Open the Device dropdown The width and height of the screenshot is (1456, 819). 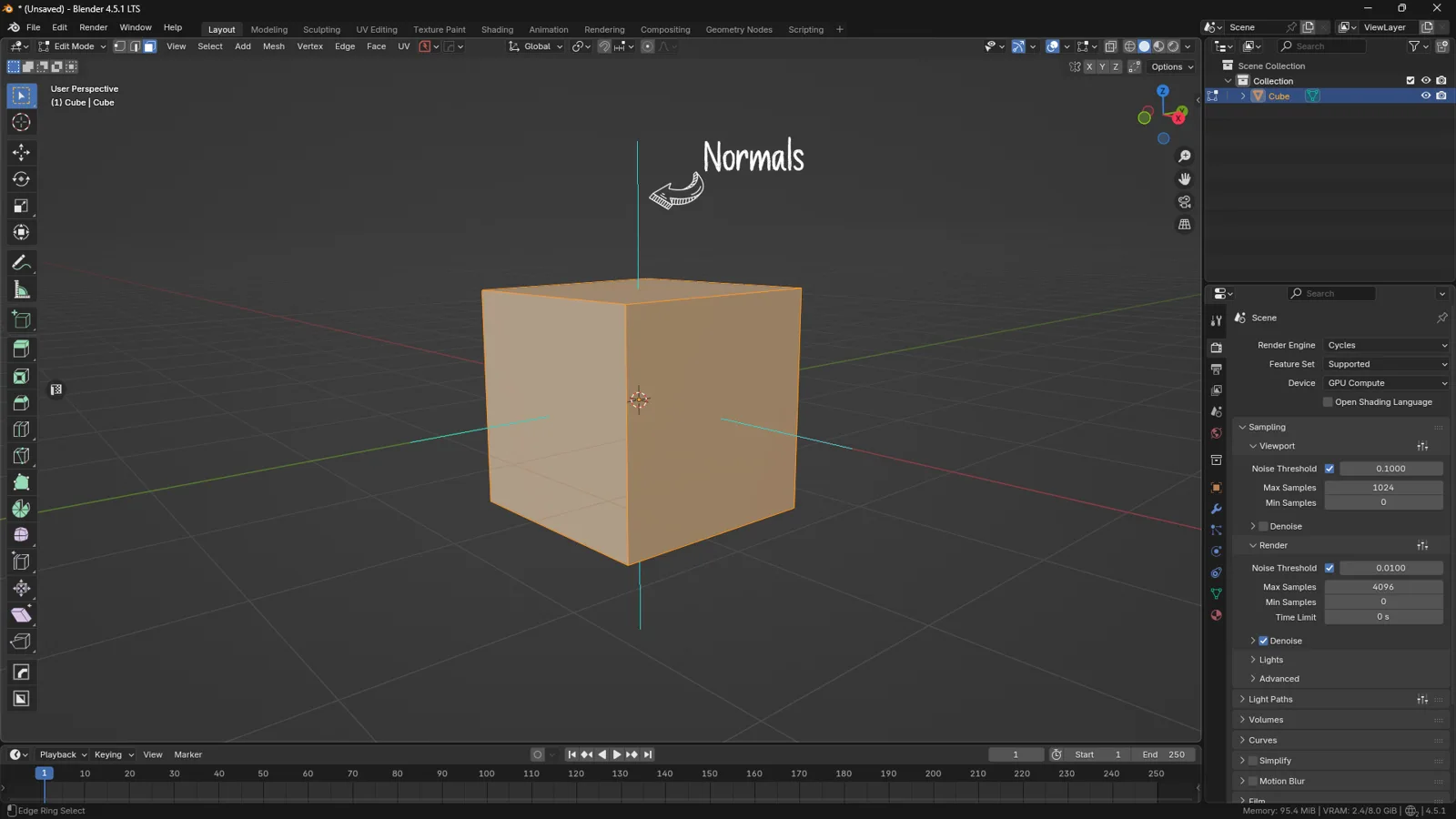click(x=1386, y=383)
